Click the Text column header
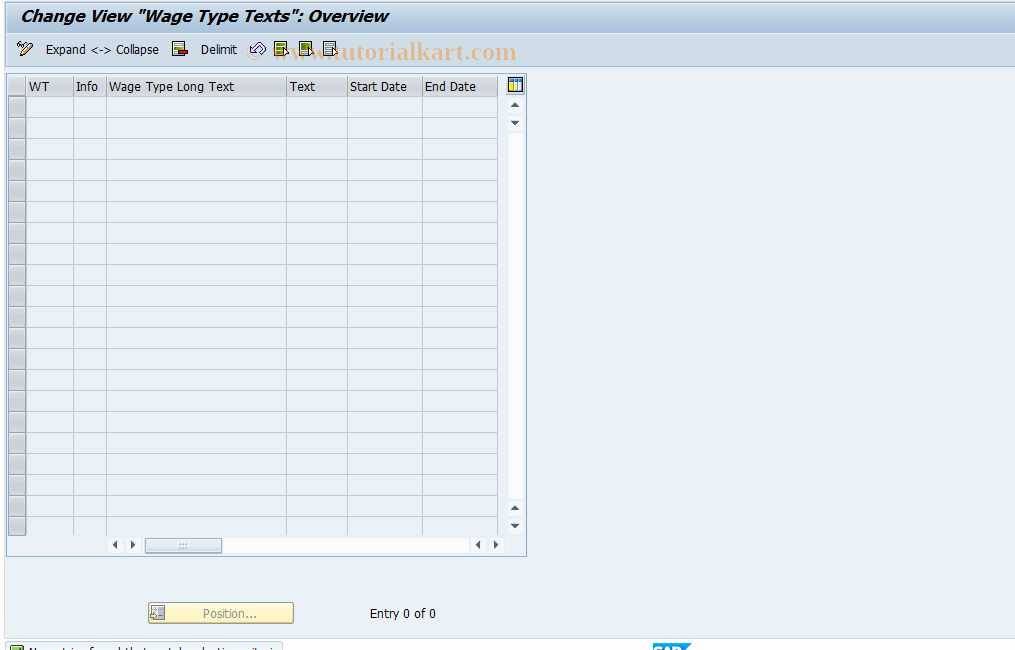Viewport: 1015px width, 650px height. pos(317,87)
